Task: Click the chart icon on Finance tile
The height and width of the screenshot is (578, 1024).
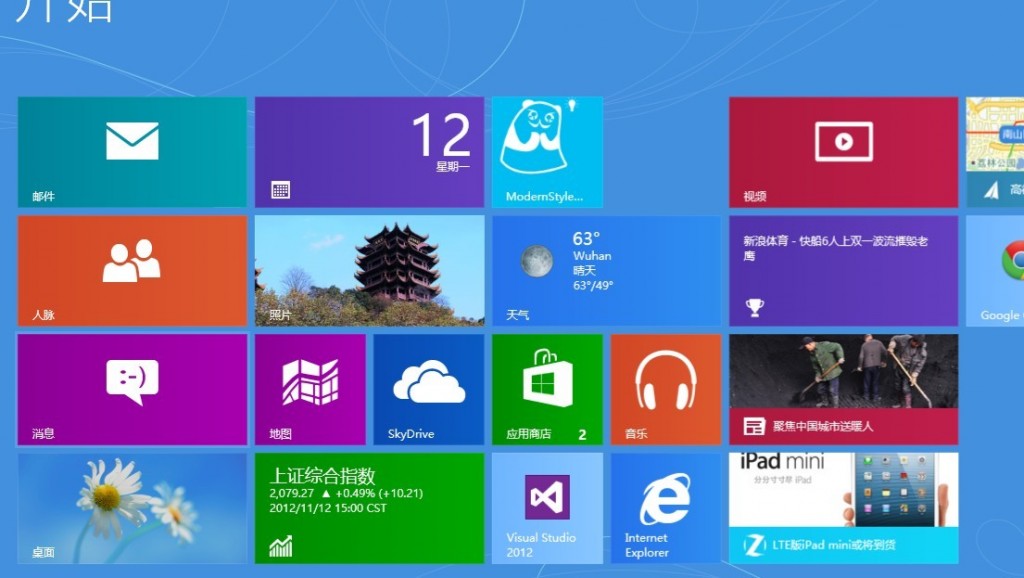Action: coord(281,546)
